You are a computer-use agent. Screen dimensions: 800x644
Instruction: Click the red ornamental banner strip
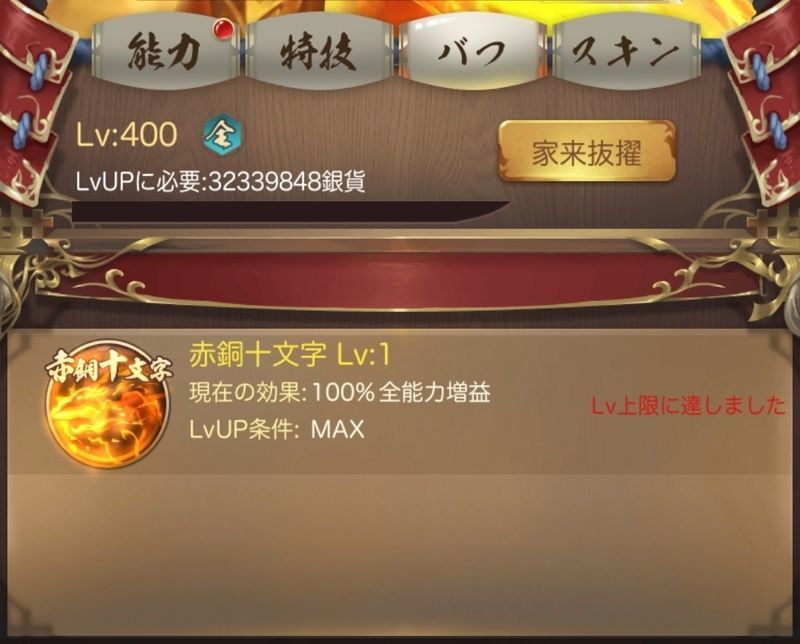point(400,279)
